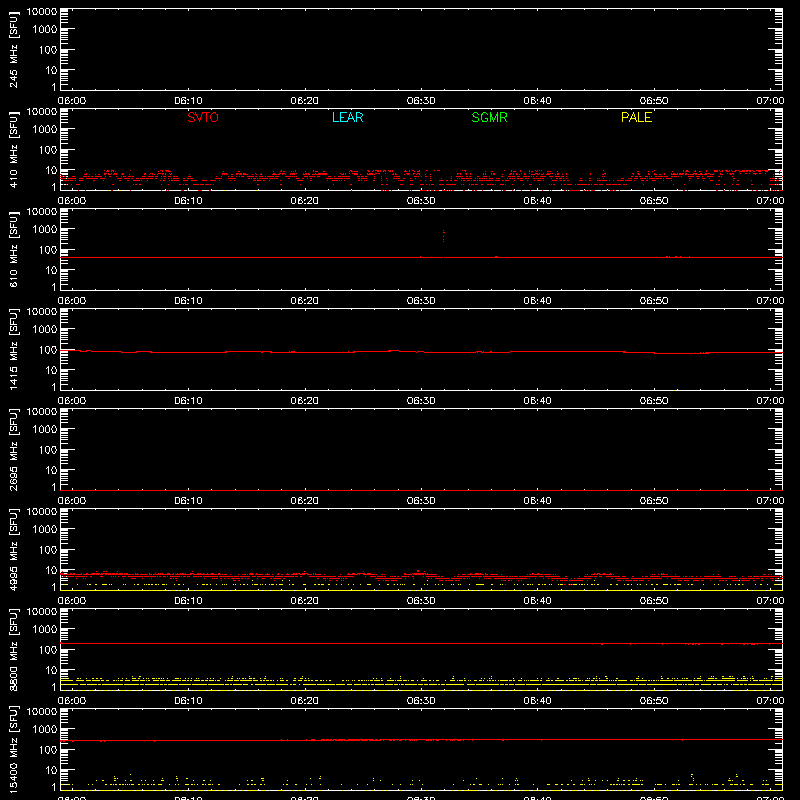Select the 1415 MHz [SFU] axis title
The image size is (800, 800).
(x=13, y=349)
